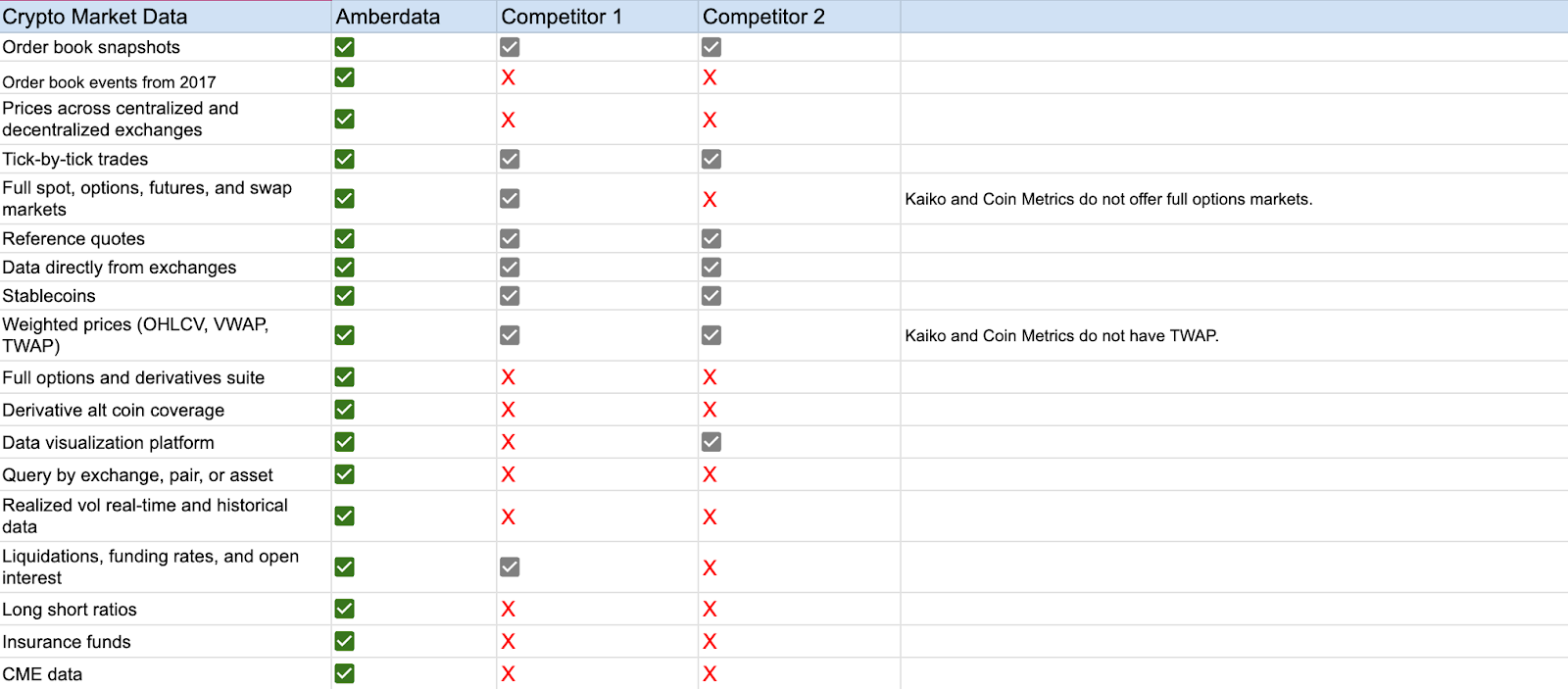Select the Amberdata column header
1568x689 pixels.
(x=388, y=17)
